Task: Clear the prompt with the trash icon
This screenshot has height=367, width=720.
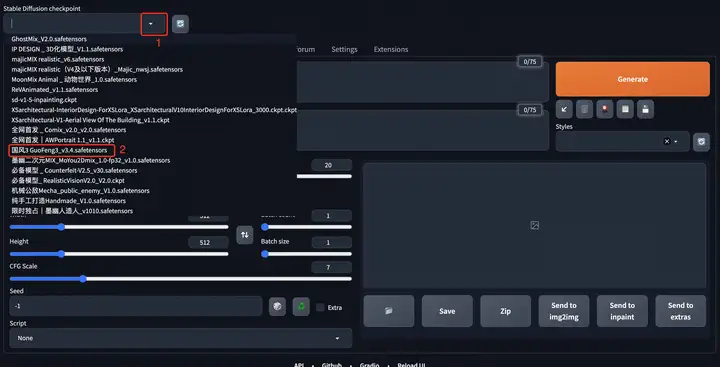Action: point(584,109)
